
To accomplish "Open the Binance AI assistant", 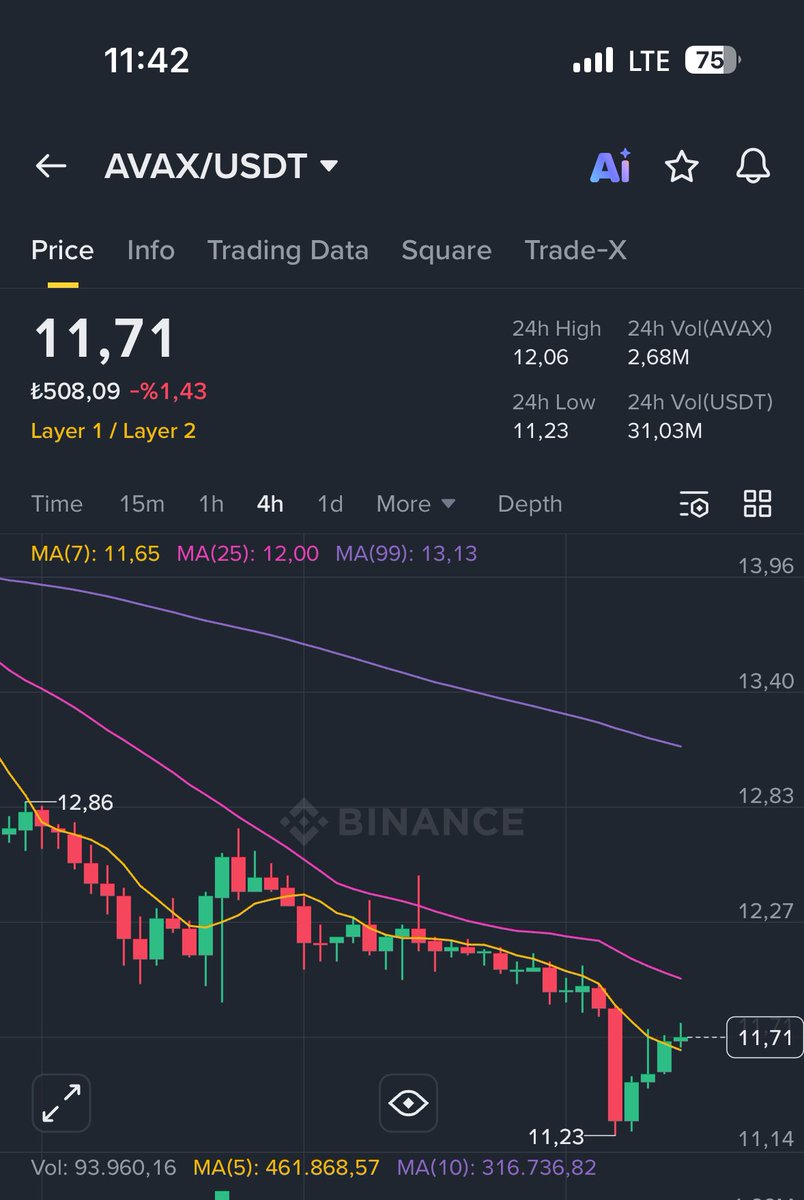I will (611, 167).
